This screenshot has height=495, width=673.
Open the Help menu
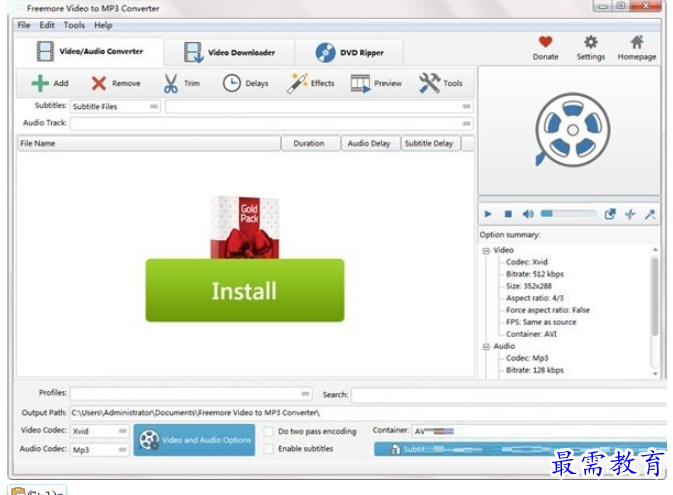pyautogui.click(x=103, y=25)
